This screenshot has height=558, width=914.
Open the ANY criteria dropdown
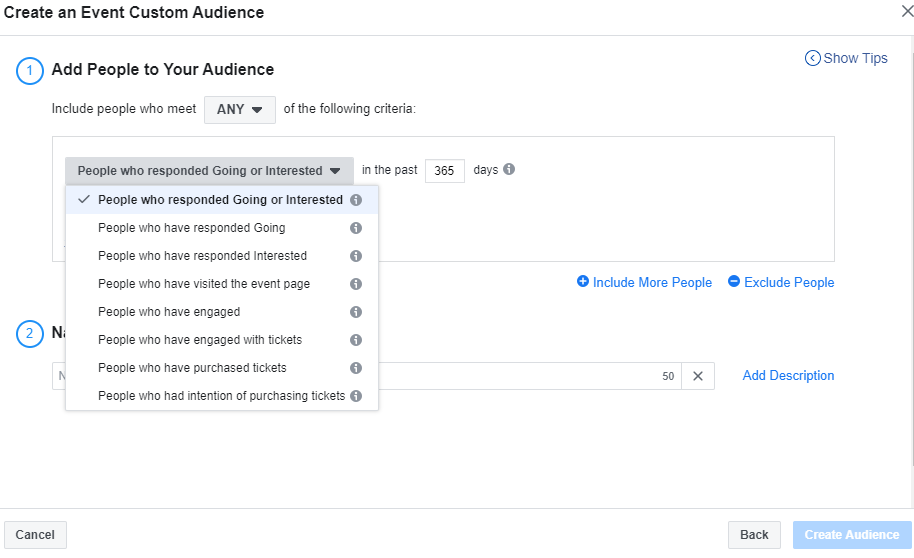point(240,110)
